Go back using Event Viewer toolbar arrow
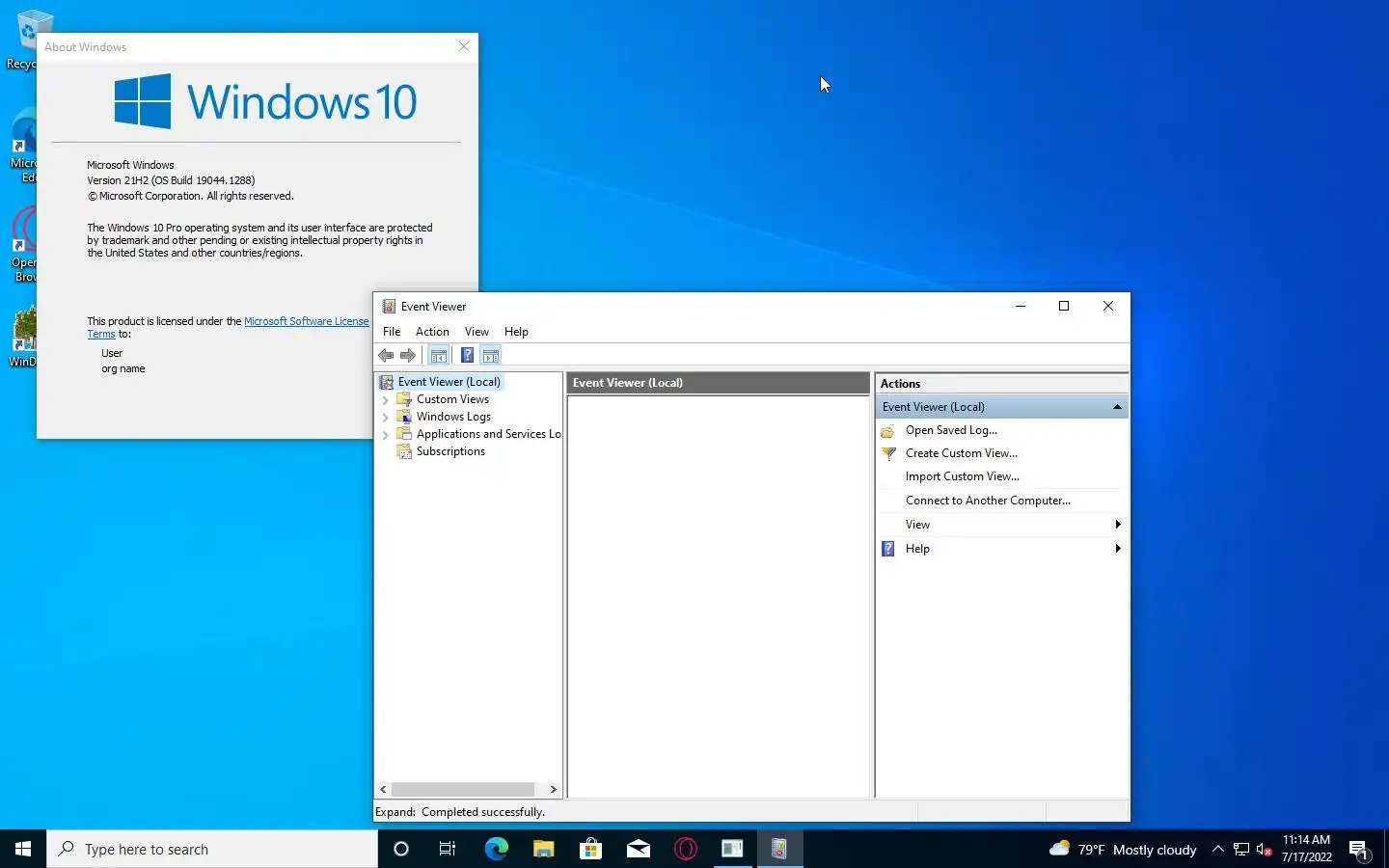 [386, 355]
